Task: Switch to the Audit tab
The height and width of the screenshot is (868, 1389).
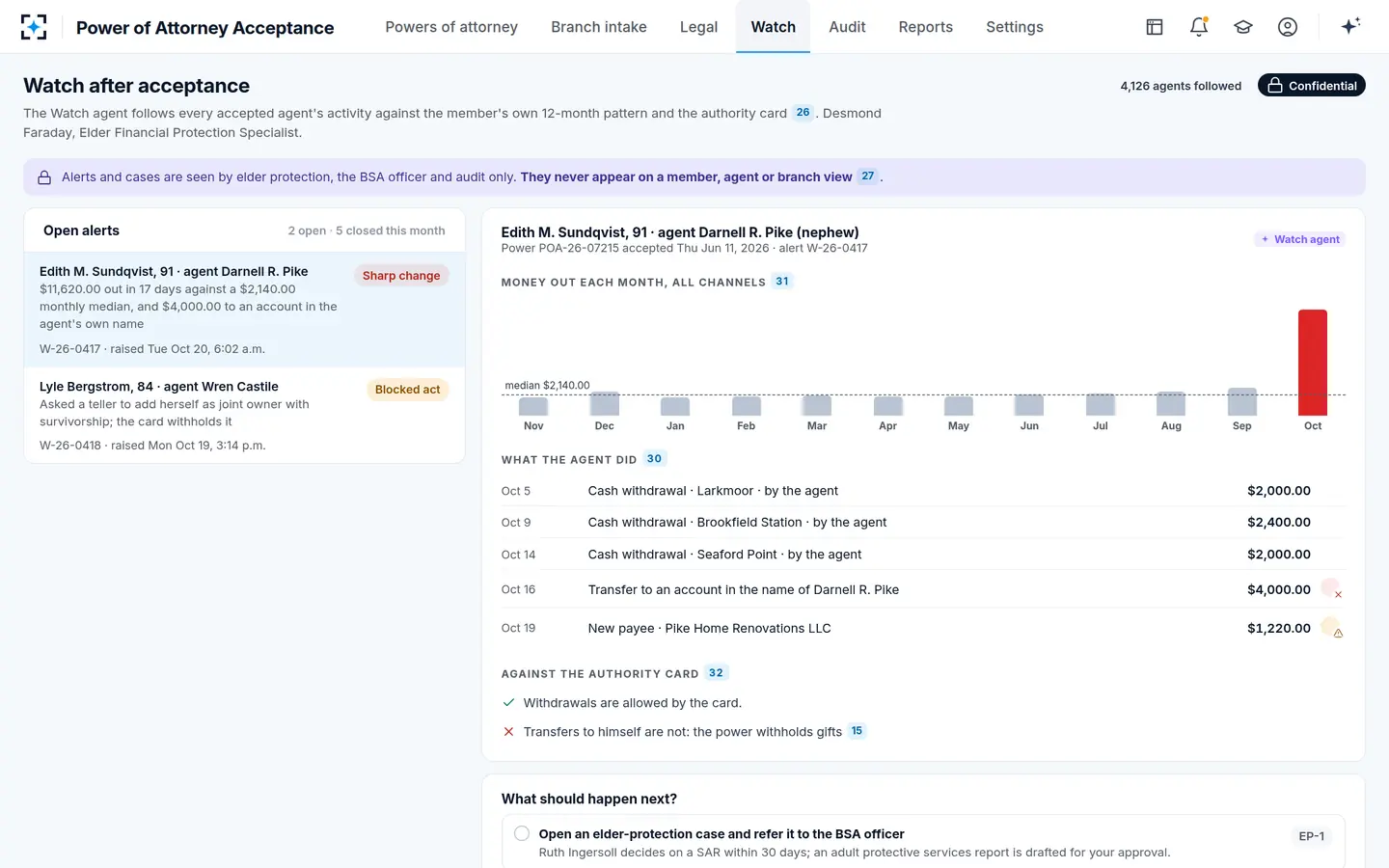Action: (x=847, y=27)
